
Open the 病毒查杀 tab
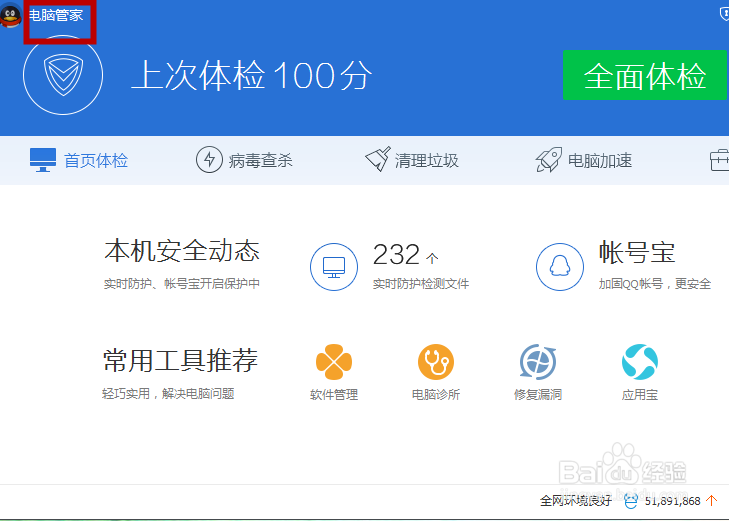pyautogui.click(x=245, y=160)
